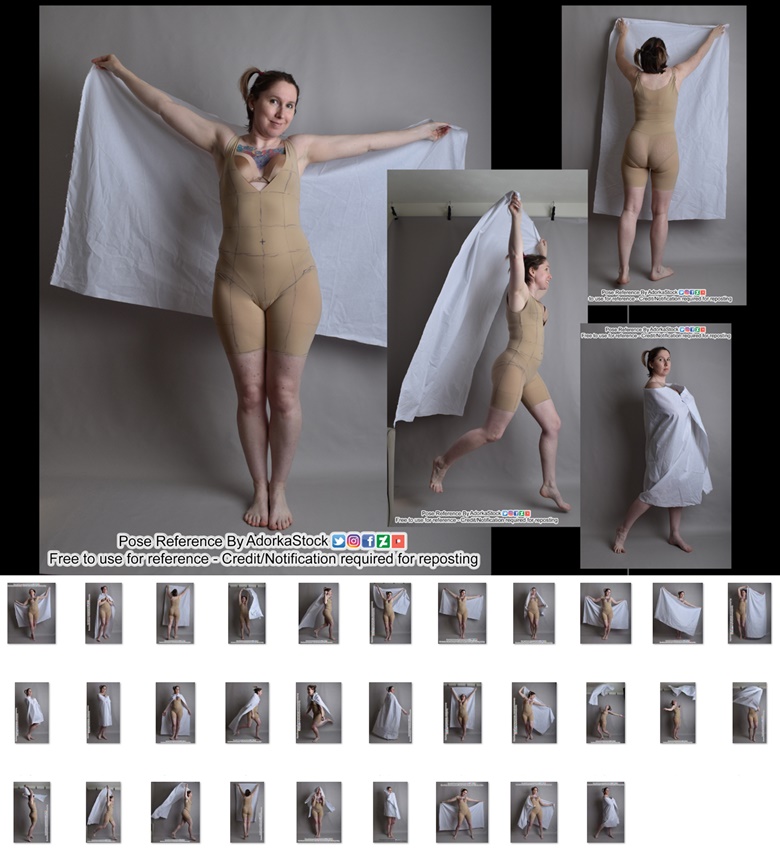
Task: Click watermark text on the back-view photo
Action: point(660,296)
